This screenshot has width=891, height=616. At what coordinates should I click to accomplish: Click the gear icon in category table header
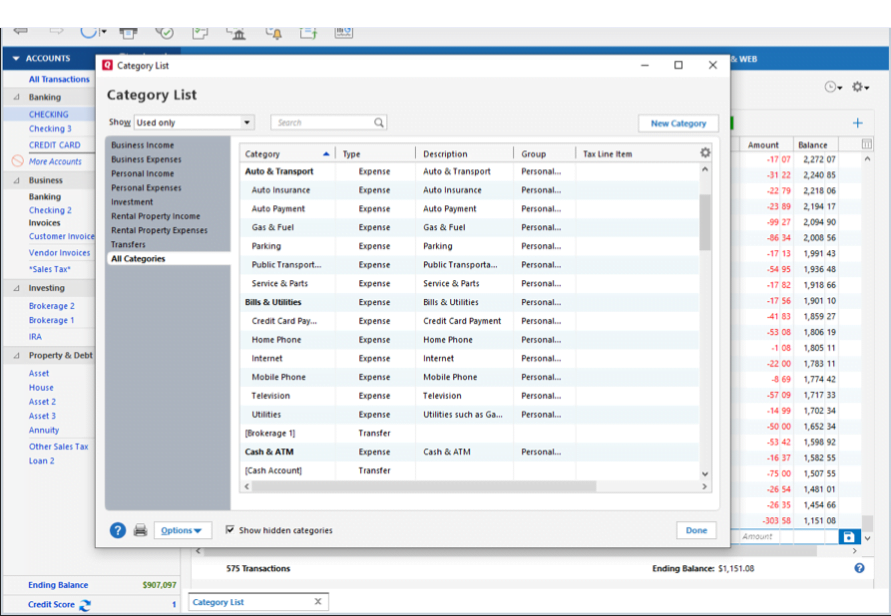coord(705,153)
